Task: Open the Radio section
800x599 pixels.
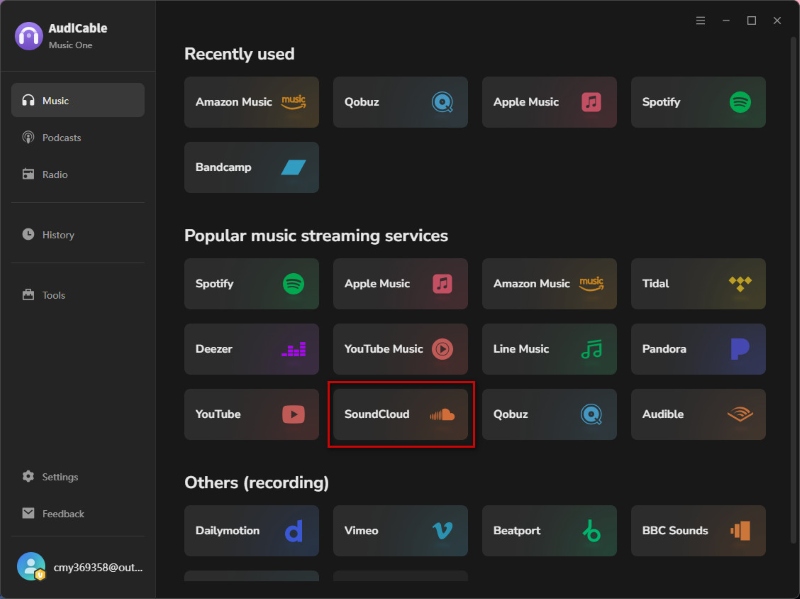Action: coord(78,174)
